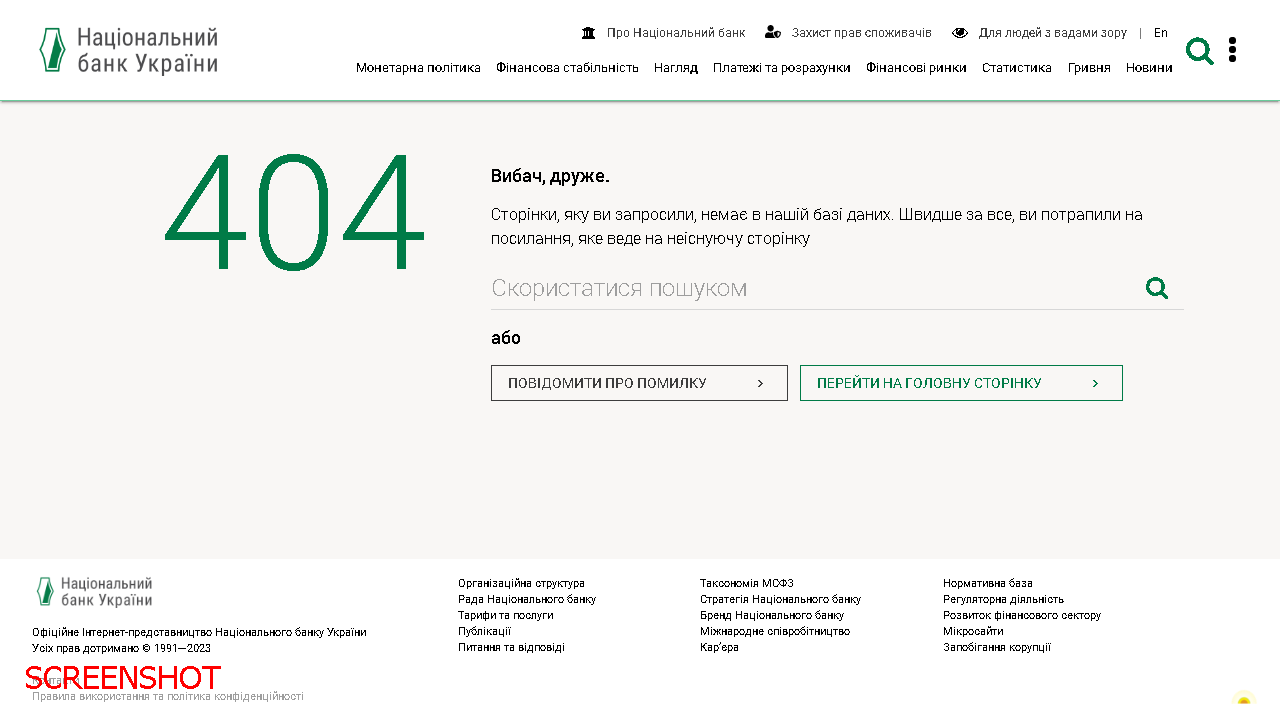Open Запобігання корупції footer link
This screenshot has height=720, width=1280.
[x=997, y=647]
